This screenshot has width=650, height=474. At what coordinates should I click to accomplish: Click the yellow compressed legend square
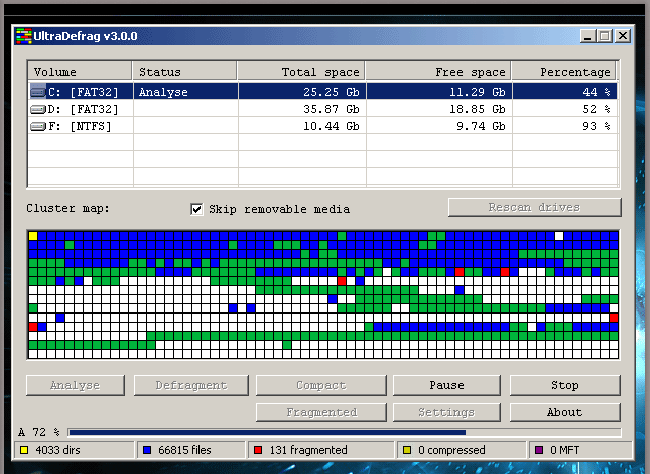(x=407, y=450)
